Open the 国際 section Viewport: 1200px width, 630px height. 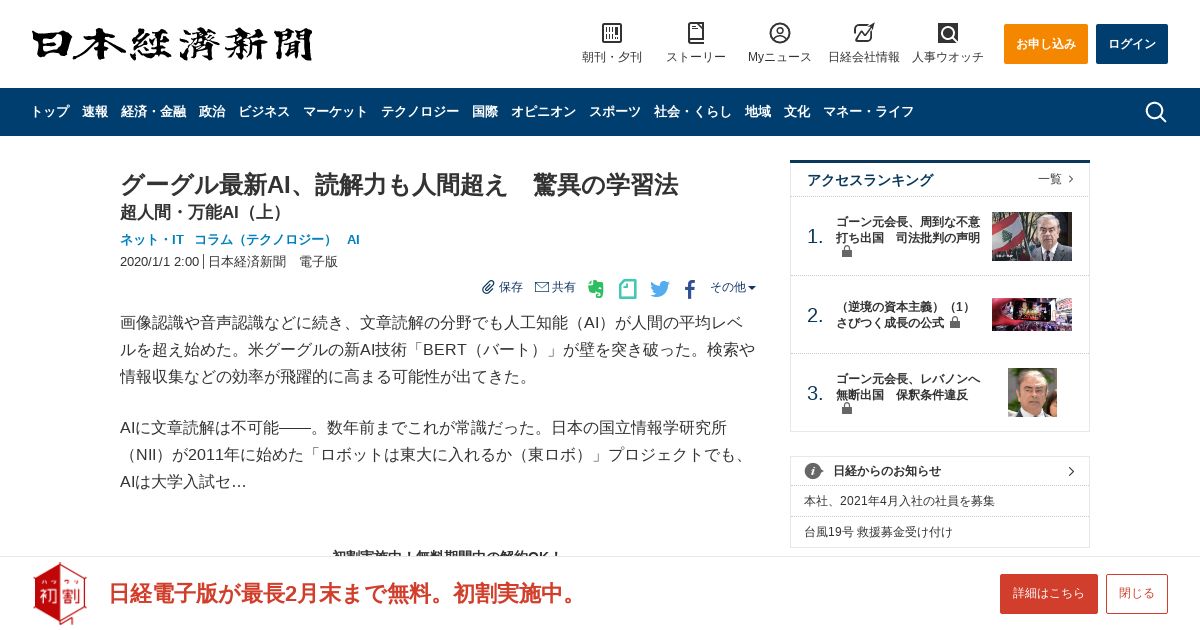pos(485,112)
